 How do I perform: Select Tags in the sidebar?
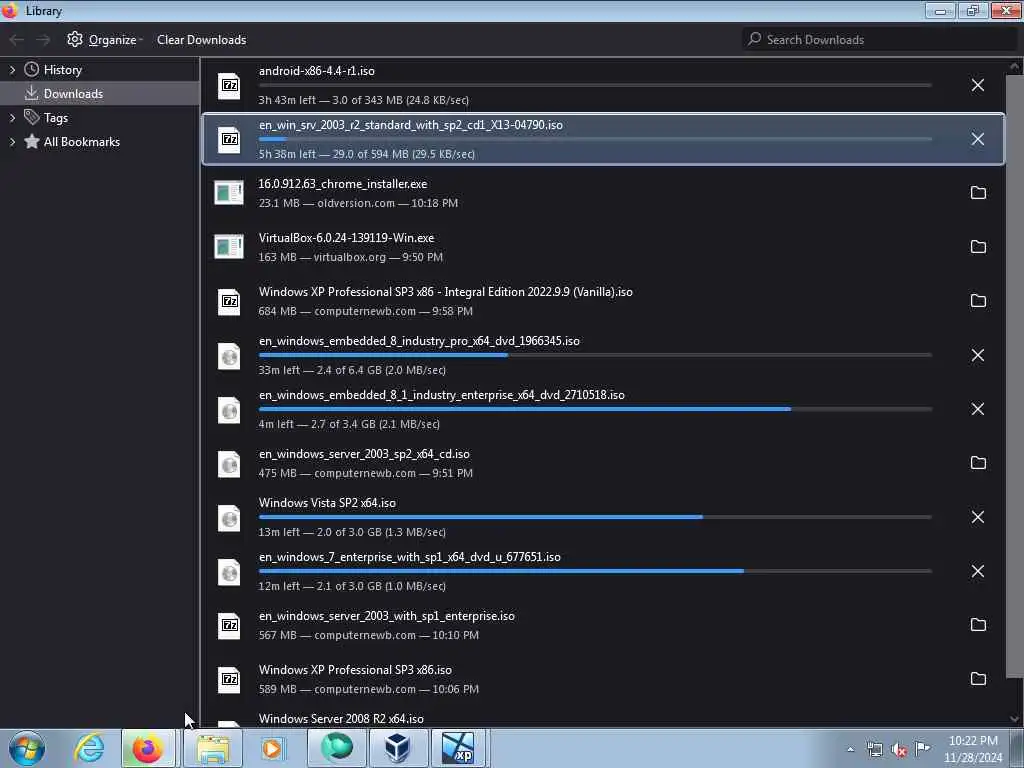pyautogui.click(x=56, y=118)
